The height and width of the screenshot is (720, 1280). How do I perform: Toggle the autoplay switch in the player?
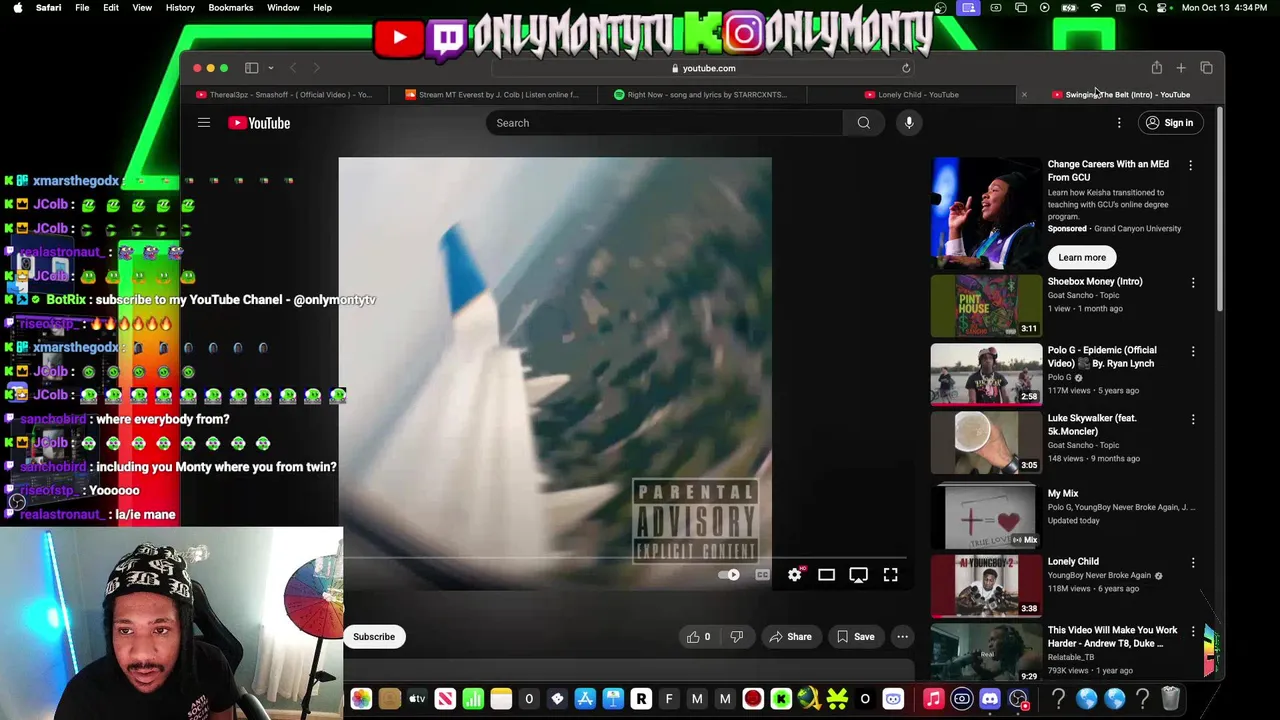click(x=730, y=575)
